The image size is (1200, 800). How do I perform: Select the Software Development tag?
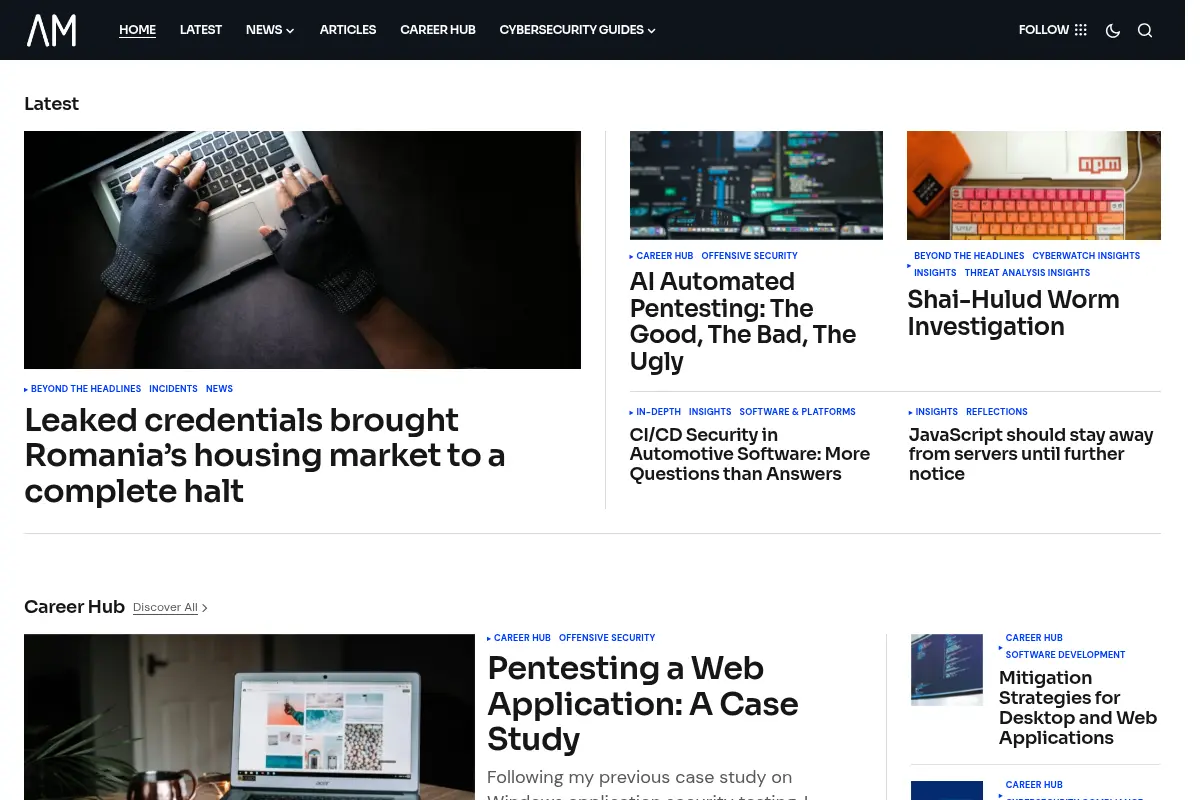click(x=1065, y=655)
